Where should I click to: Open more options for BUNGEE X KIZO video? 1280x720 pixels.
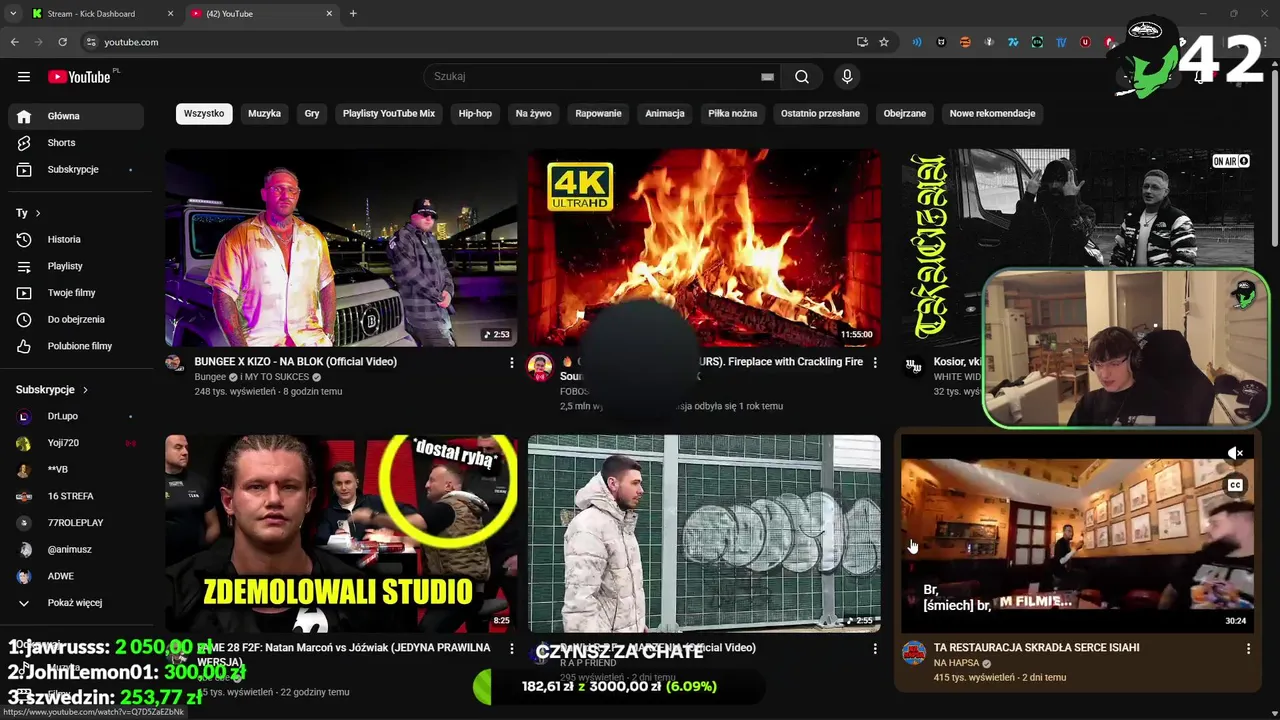511,362
